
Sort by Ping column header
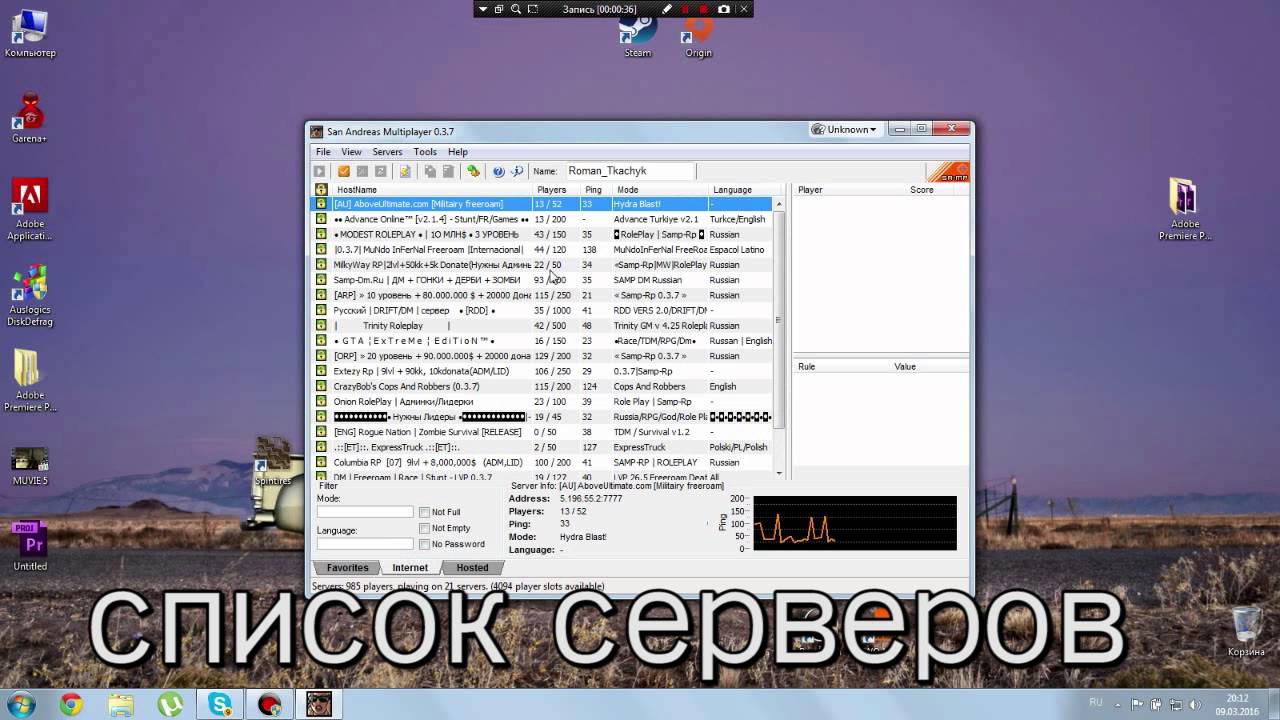coord(596,189)
